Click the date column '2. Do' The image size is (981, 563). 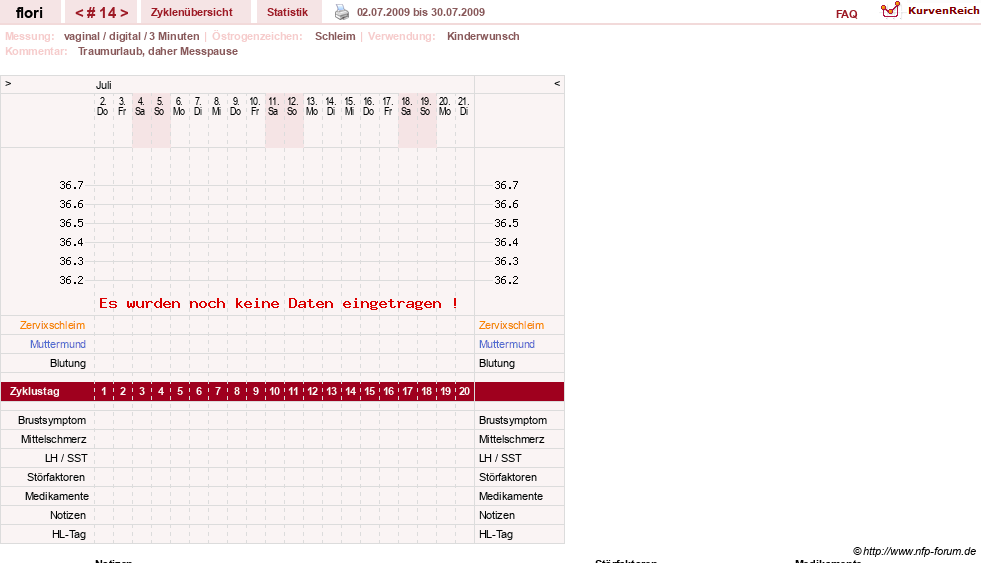click(103, 106)
